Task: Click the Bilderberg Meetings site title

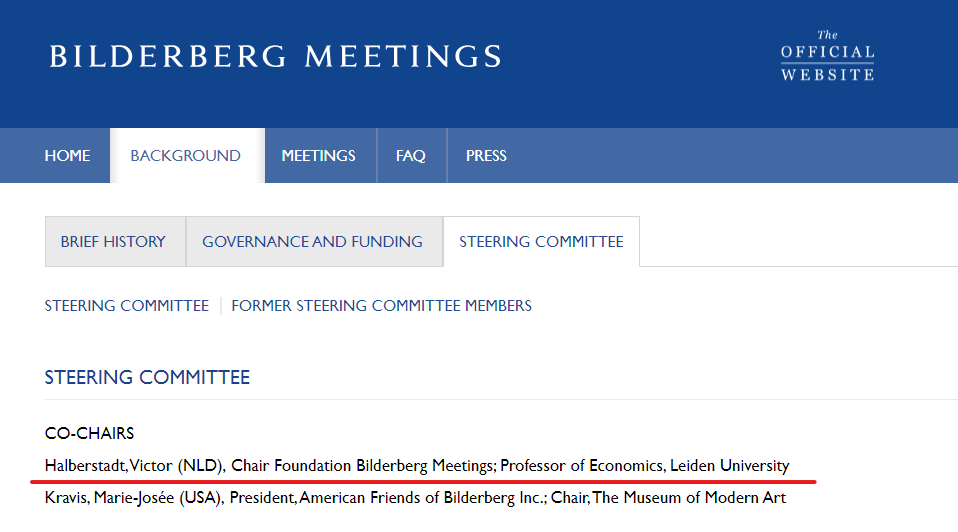Action: pyautogui.click(x=275, y=56)
